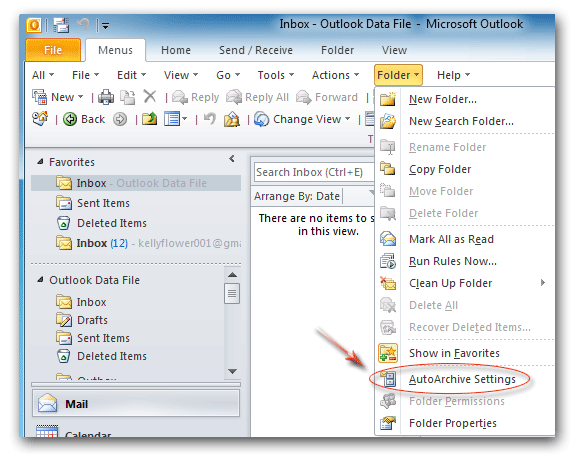Click the Send/Receive icon at left of Back

click(x=40, y=119)
